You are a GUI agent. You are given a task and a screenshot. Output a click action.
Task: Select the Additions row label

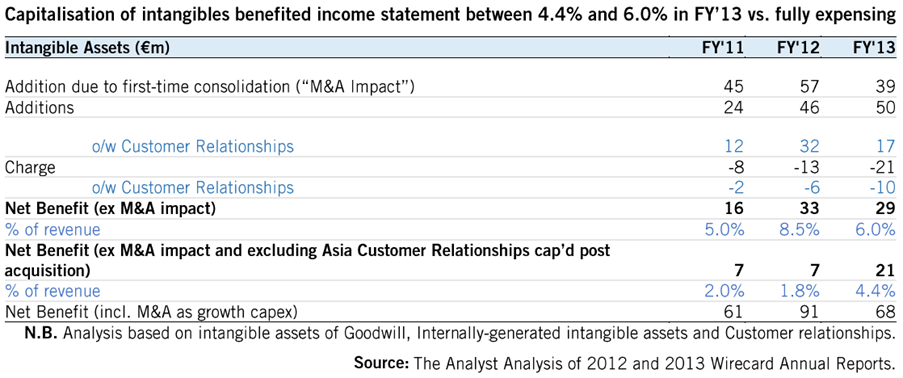(39, 107)
